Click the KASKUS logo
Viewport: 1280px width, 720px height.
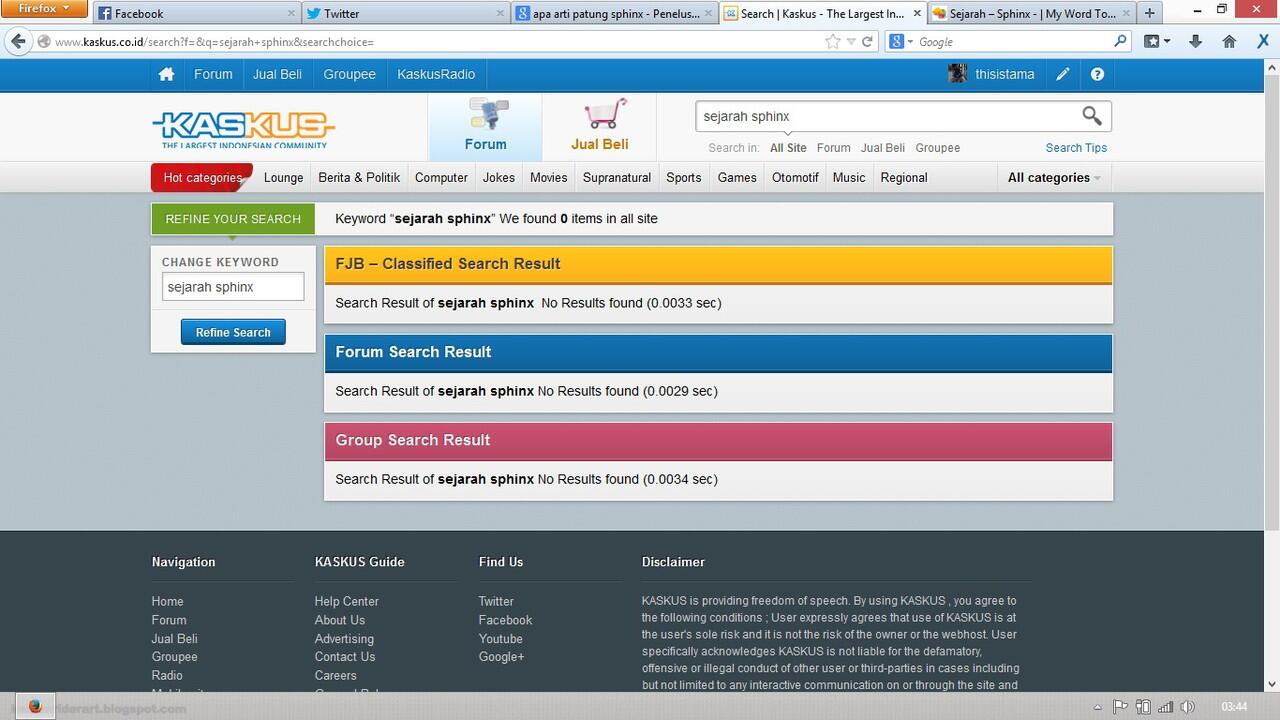[243, 128]
